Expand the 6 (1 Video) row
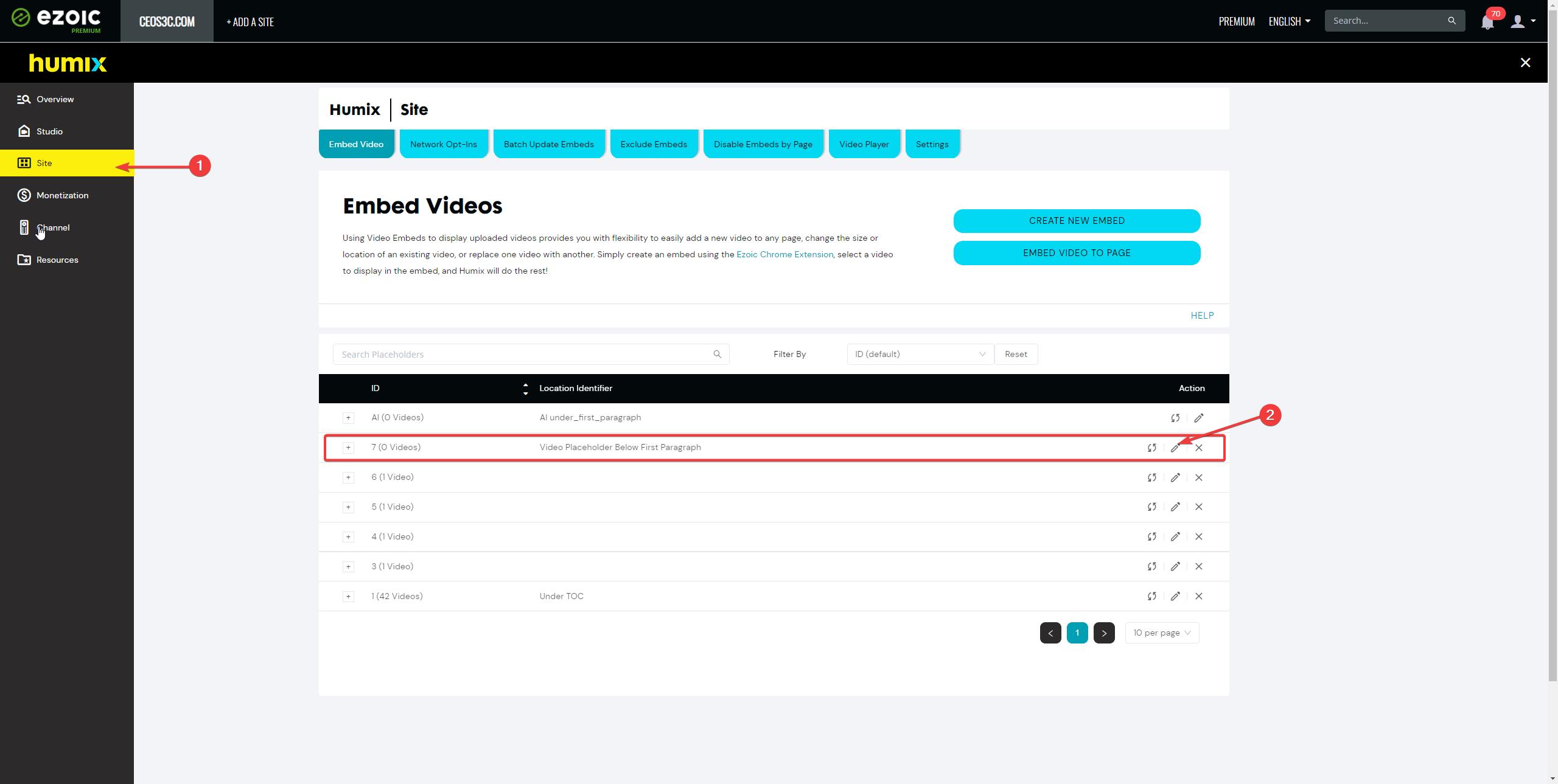This screenshot has height=784, width=1558. (x=348, y=477)
